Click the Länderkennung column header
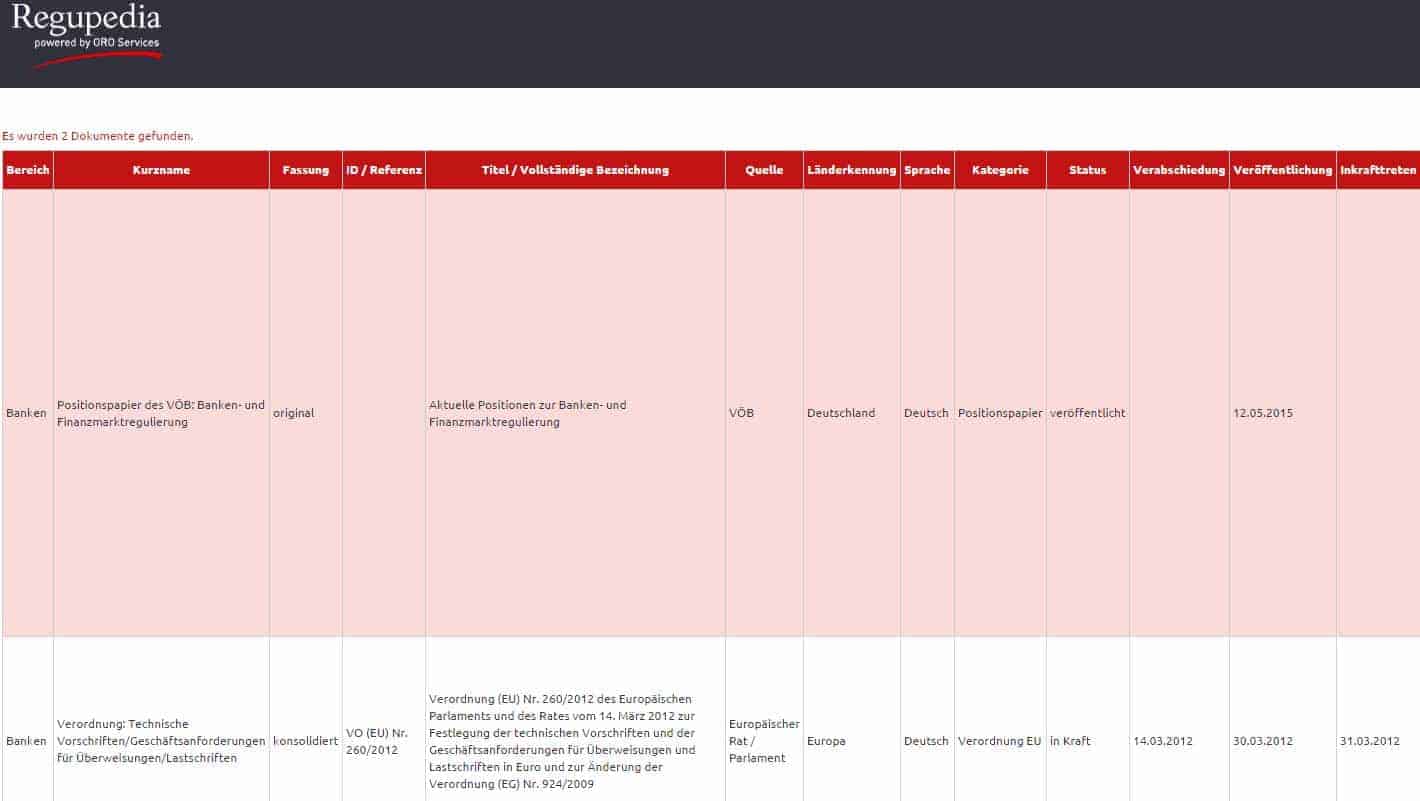Viewport: 1420px width, 801px height. (852, 170)
